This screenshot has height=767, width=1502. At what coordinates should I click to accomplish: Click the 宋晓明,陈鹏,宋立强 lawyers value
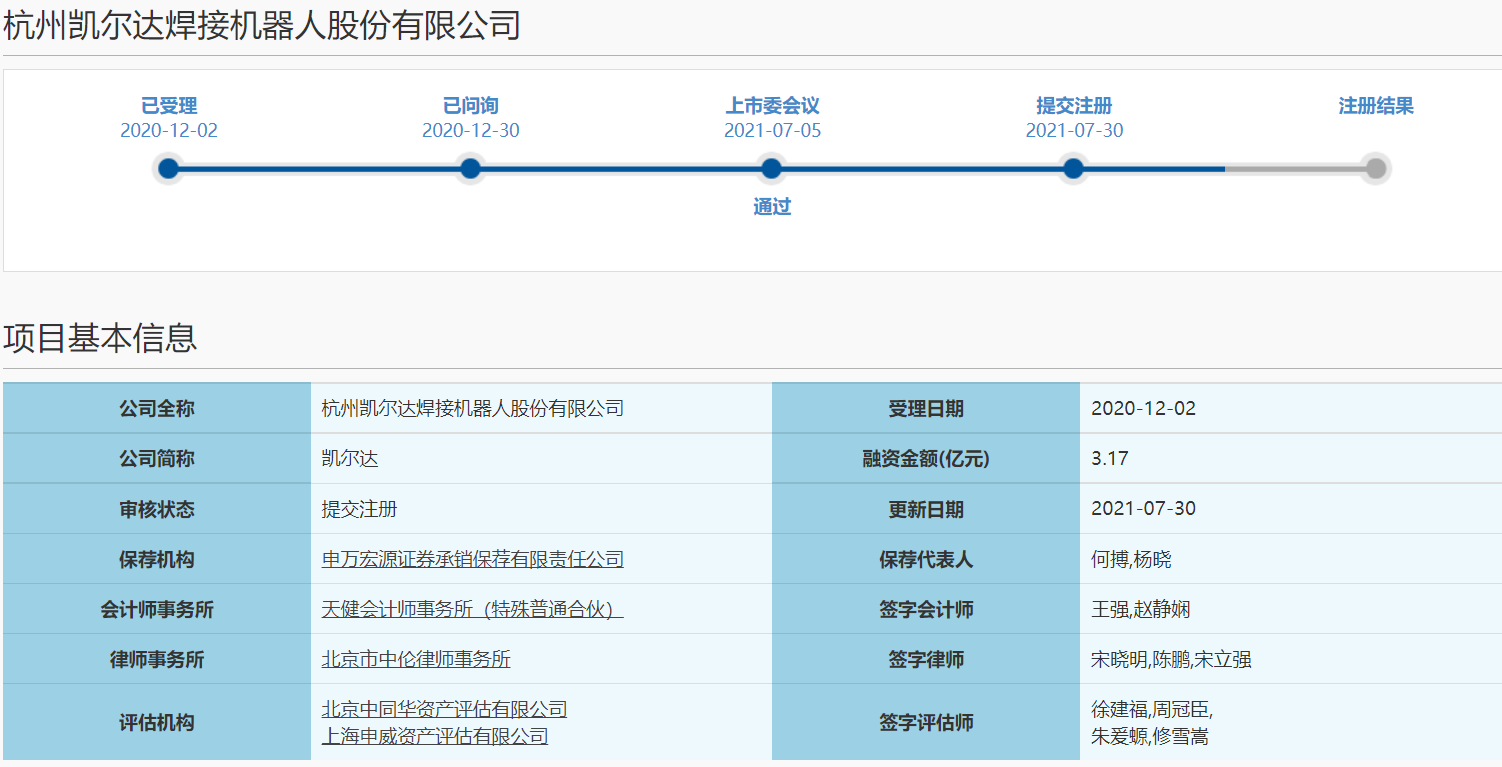1171,659
